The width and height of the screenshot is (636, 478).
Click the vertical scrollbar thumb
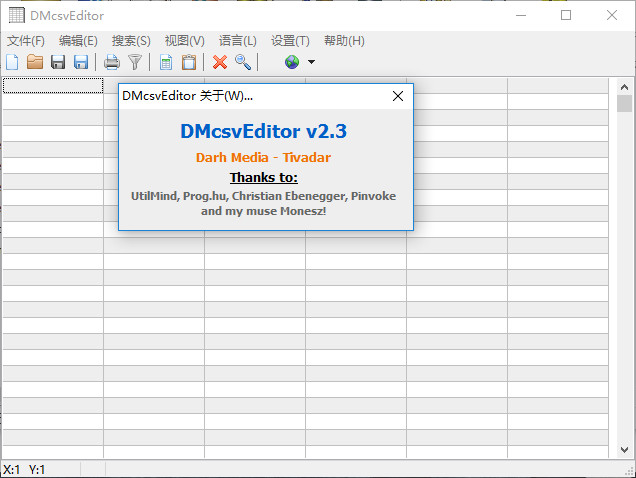(x=624, y=103)
